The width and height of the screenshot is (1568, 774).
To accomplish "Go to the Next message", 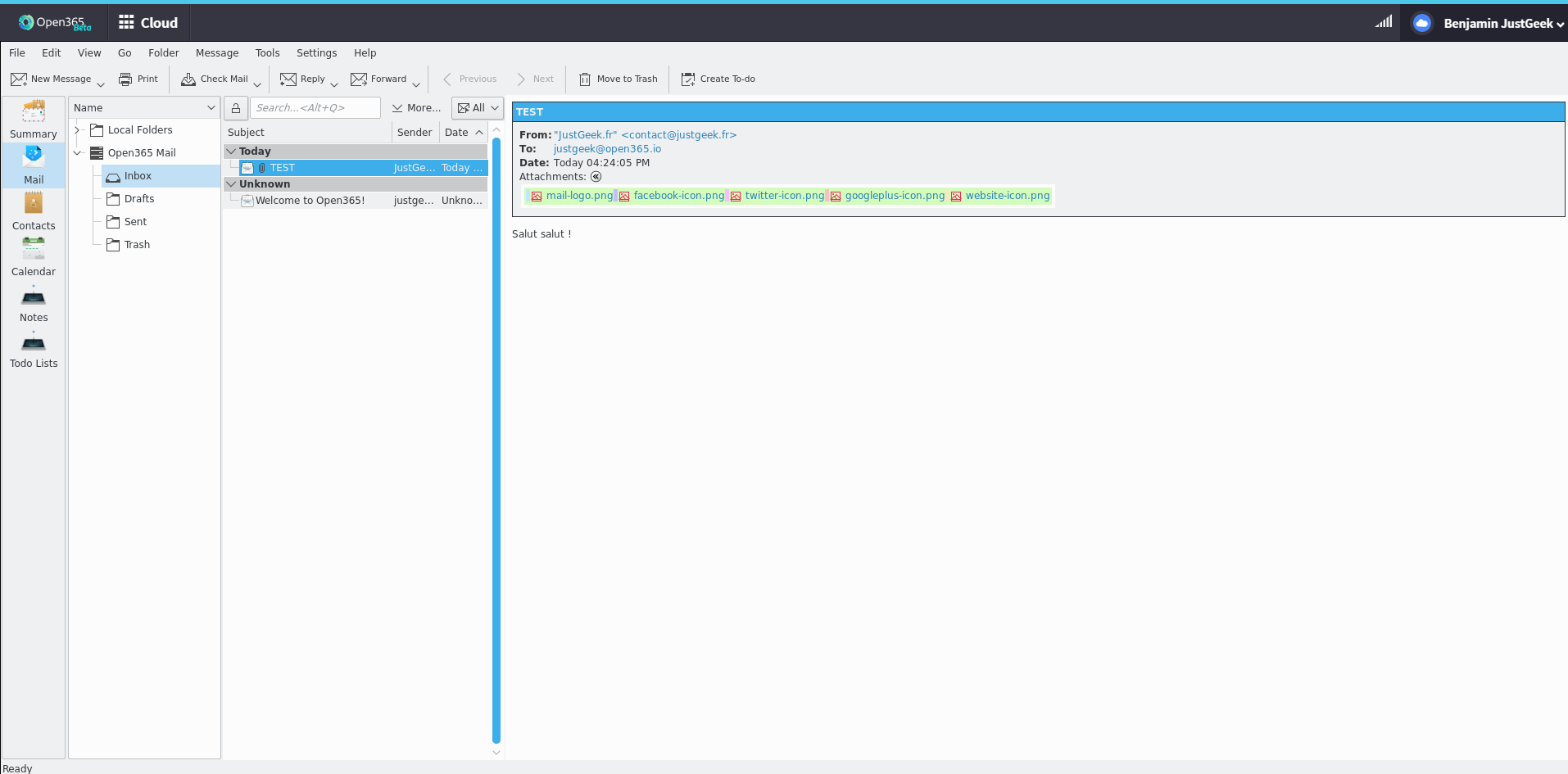I will coord(536,79).
